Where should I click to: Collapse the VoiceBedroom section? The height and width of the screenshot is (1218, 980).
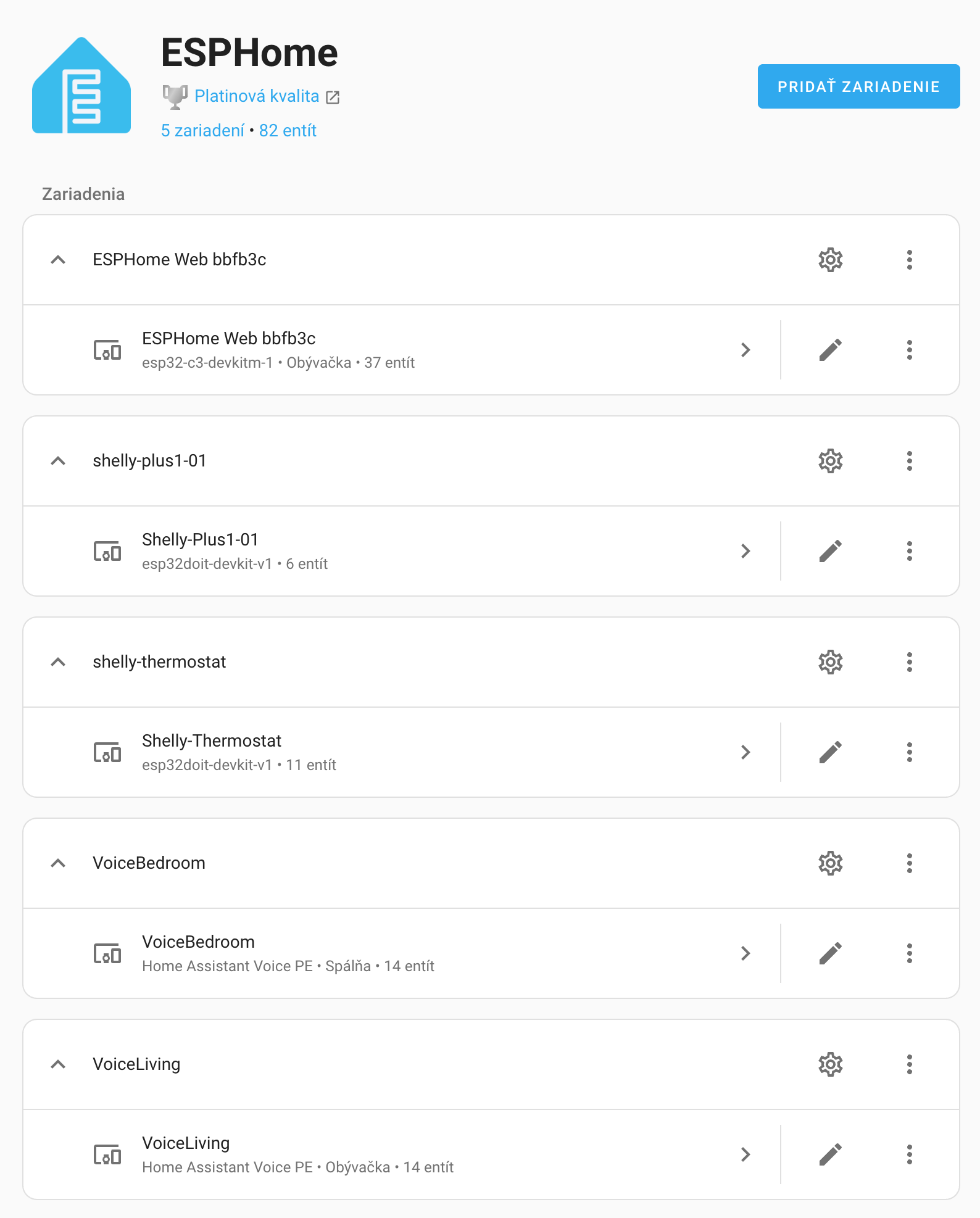point(58,863)
